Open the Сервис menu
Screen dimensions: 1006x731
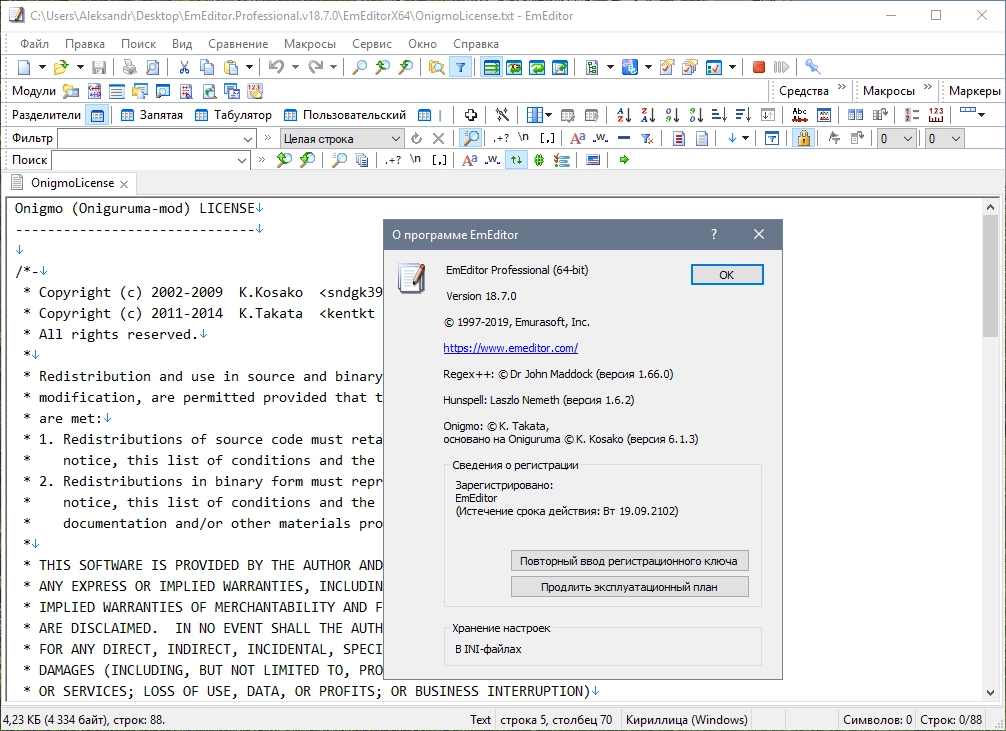(x=372, y=44)
